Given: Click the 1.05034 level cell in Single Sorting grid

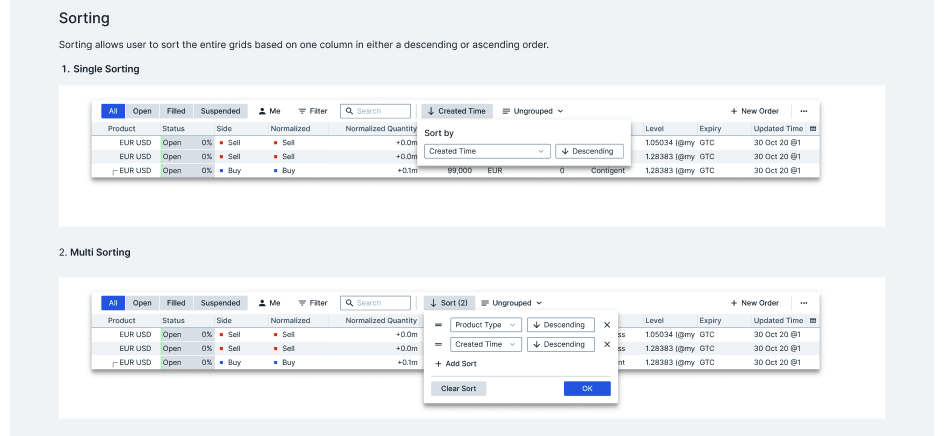Looking at the screenshot, I should click(x=670, y=143).
